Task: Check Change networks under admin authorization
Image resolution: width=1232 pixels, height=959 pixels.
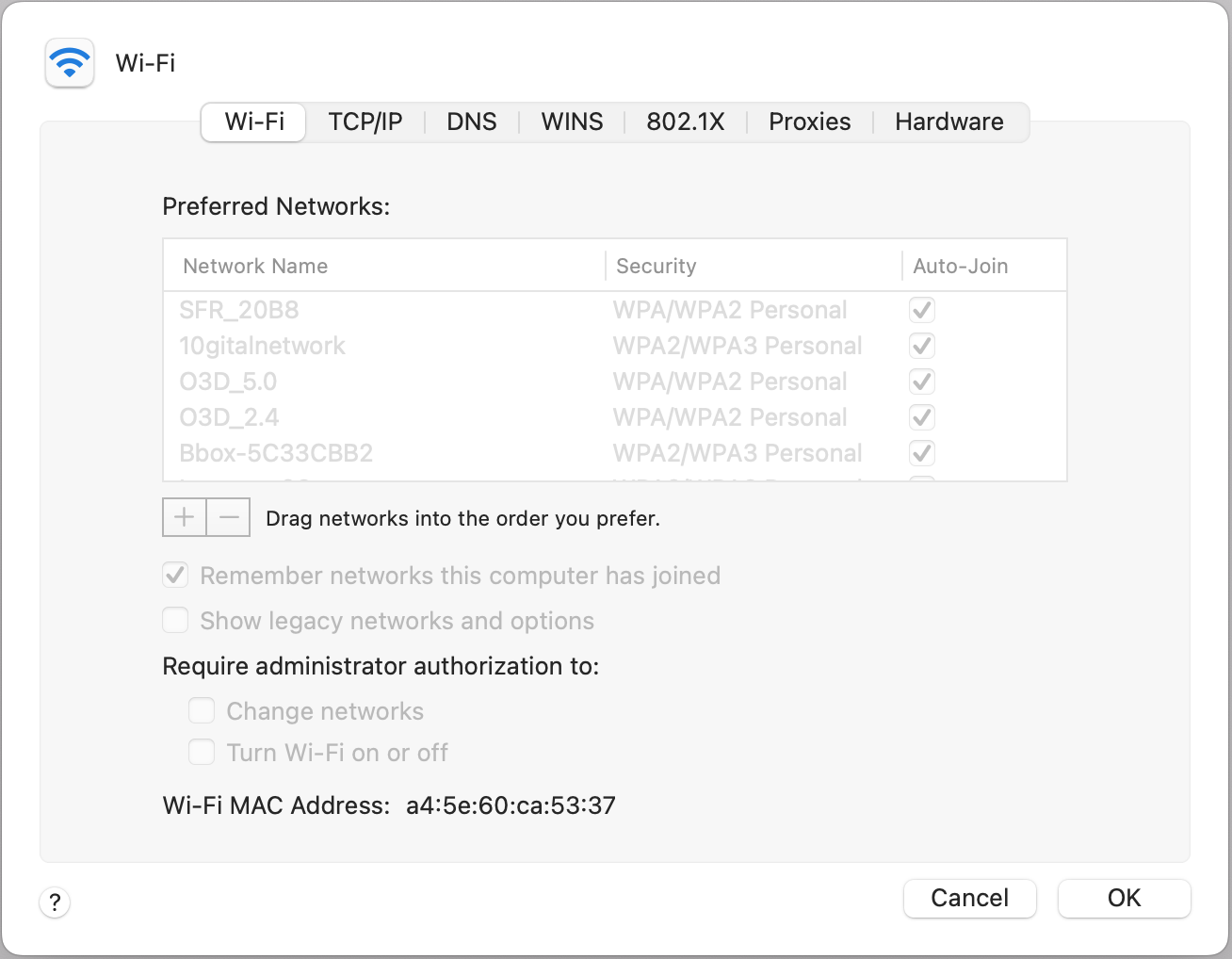Action: (202, 710)
